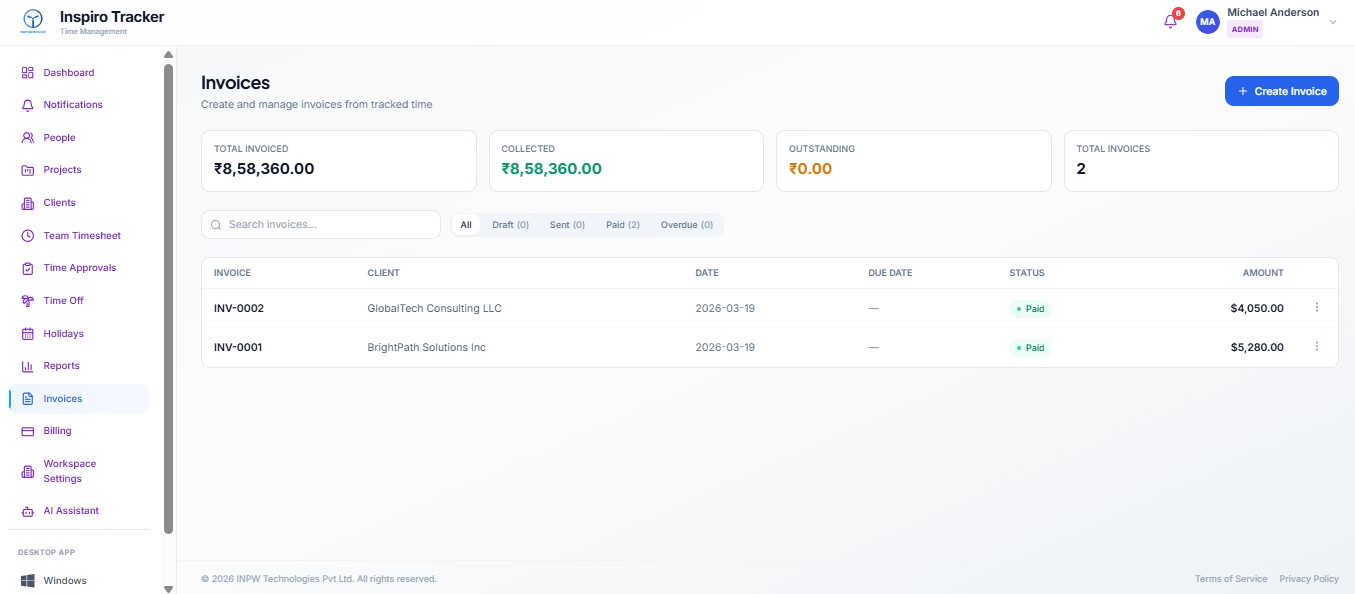Click the notification bell with red badge
The width and height of the screenshot is (1355, 594).
tap(1169, 20)
